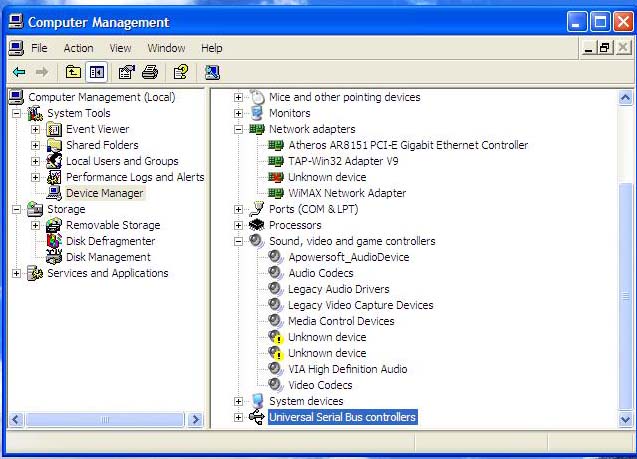
Task: Collapse the Storage node
Action: 16,209
